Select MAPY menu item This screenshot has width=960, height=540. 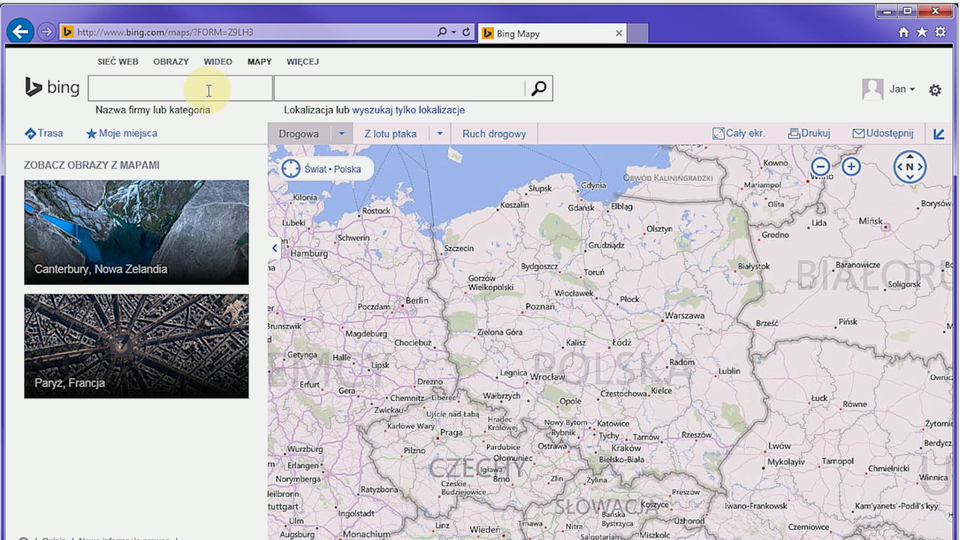pos(260,62)
